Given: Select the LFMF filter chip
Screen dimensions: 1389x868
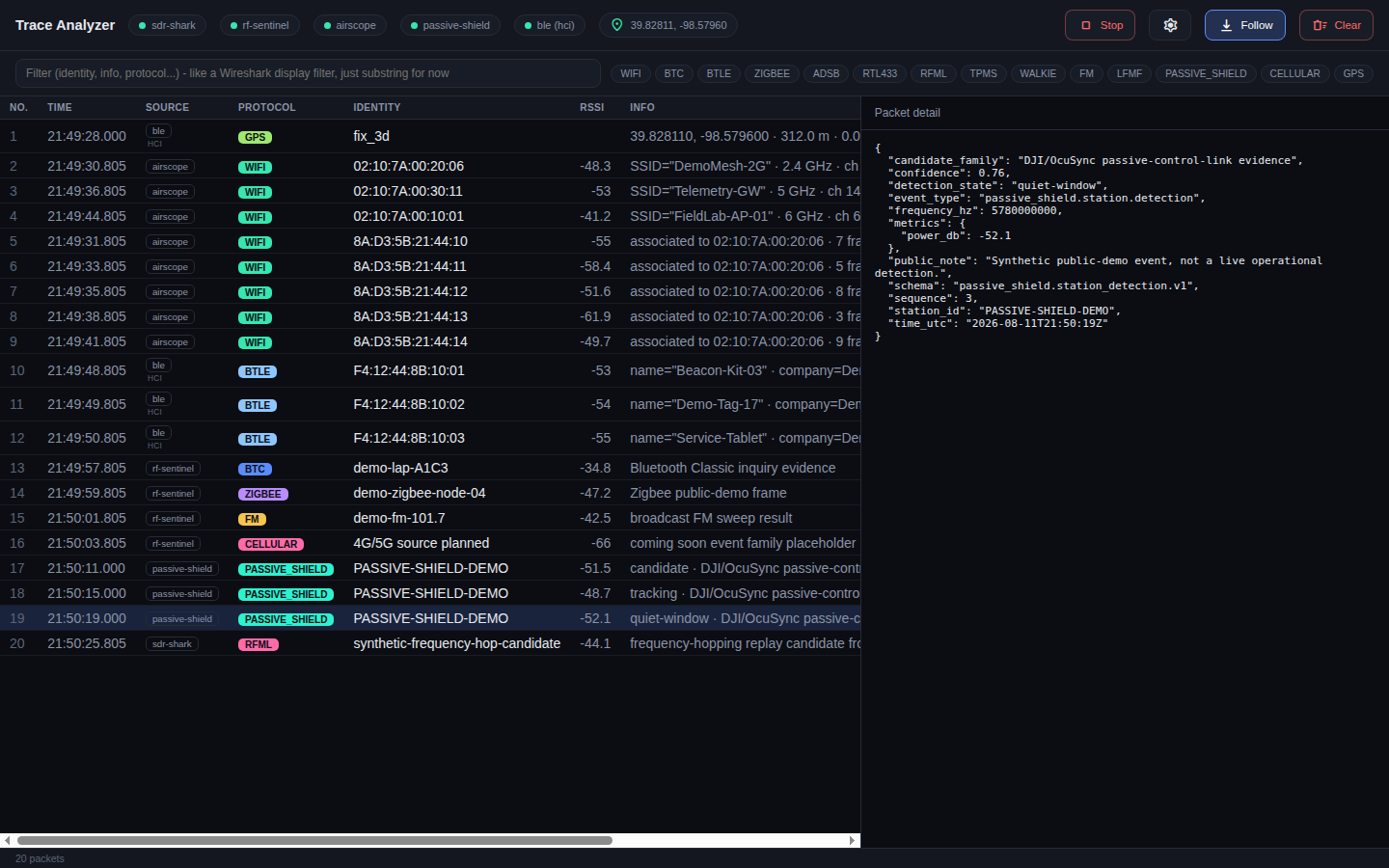Looking at the screenshot, I should [x=1130, y=73].
